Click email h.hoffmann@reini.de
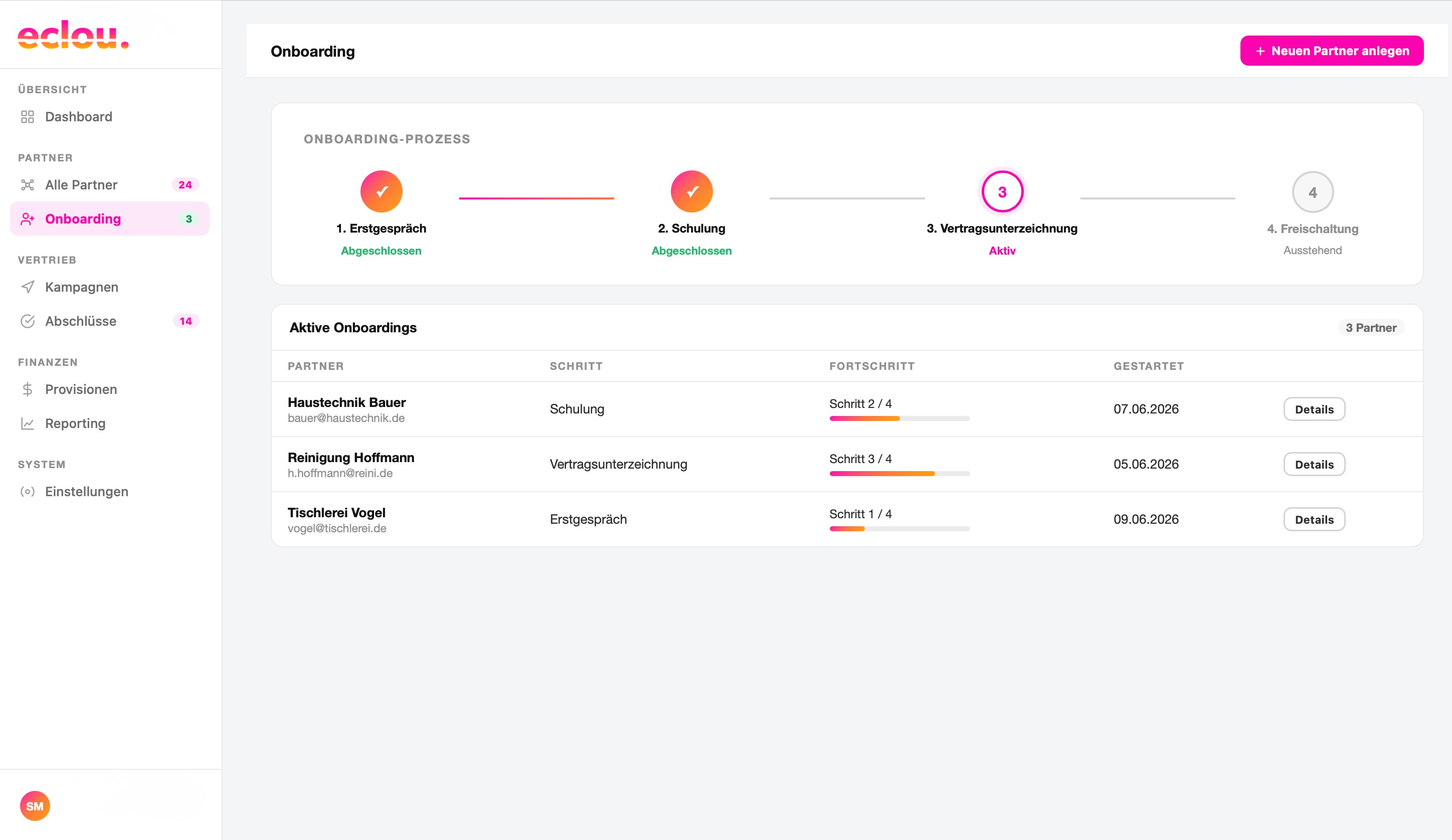Image resolution: width=1452 pixels, height=840 pixels. coord(340,474)
